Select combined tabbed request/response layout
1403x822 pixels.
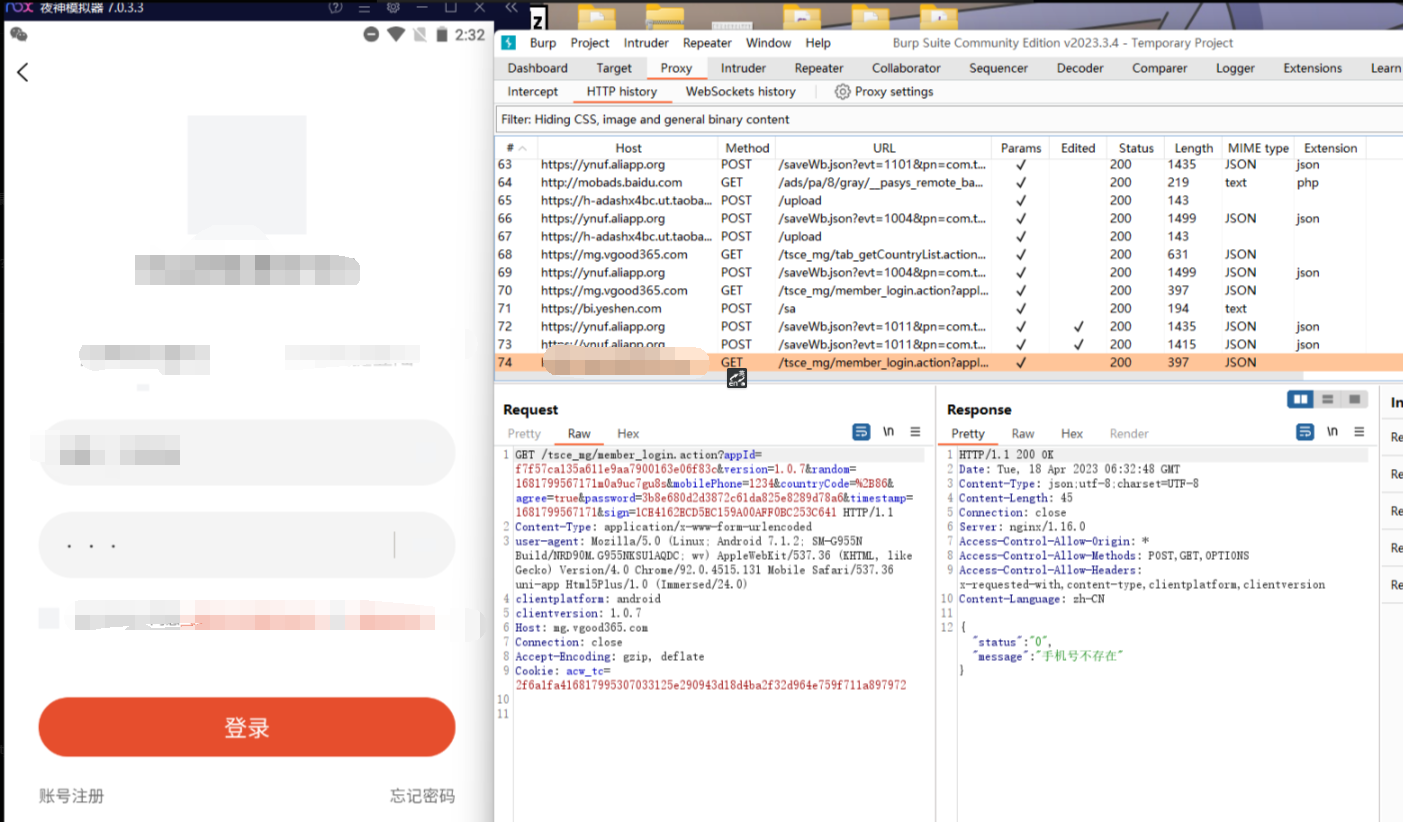[x=1354, y=400]
